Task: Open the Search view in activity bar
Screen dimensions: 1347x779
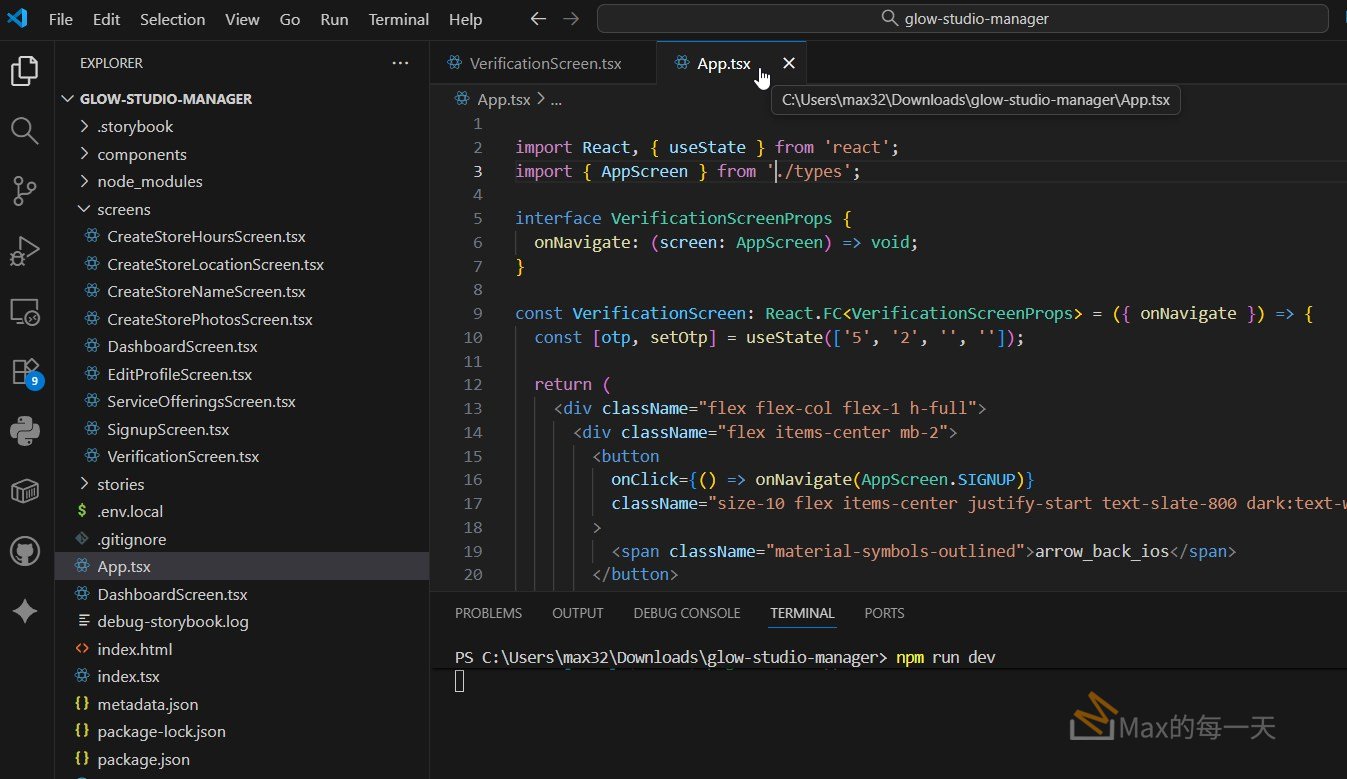Action: 25,131
